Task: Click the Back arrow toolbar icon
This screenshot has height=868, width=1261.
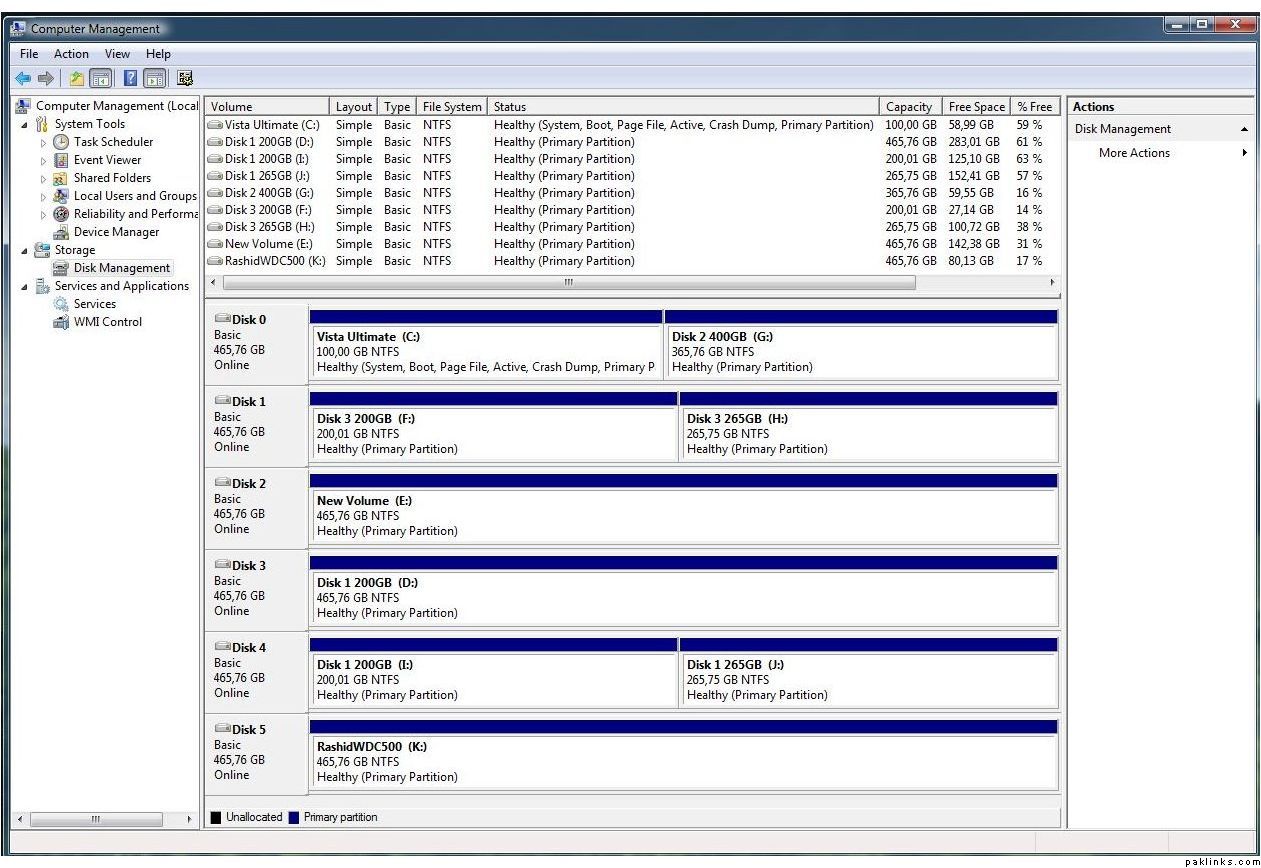Action: click(22, 78)
